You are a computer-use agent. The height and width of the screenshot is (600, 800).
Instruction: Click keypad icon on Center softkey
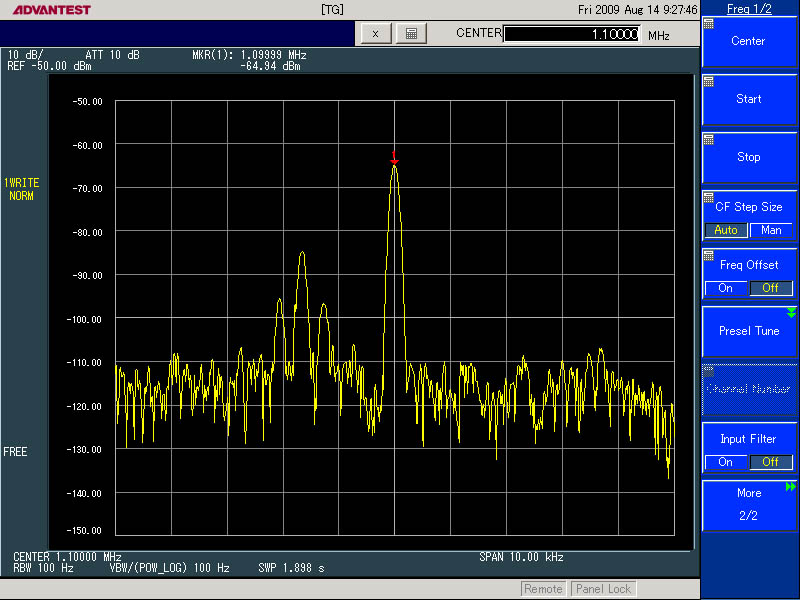[x=709, y=23]
